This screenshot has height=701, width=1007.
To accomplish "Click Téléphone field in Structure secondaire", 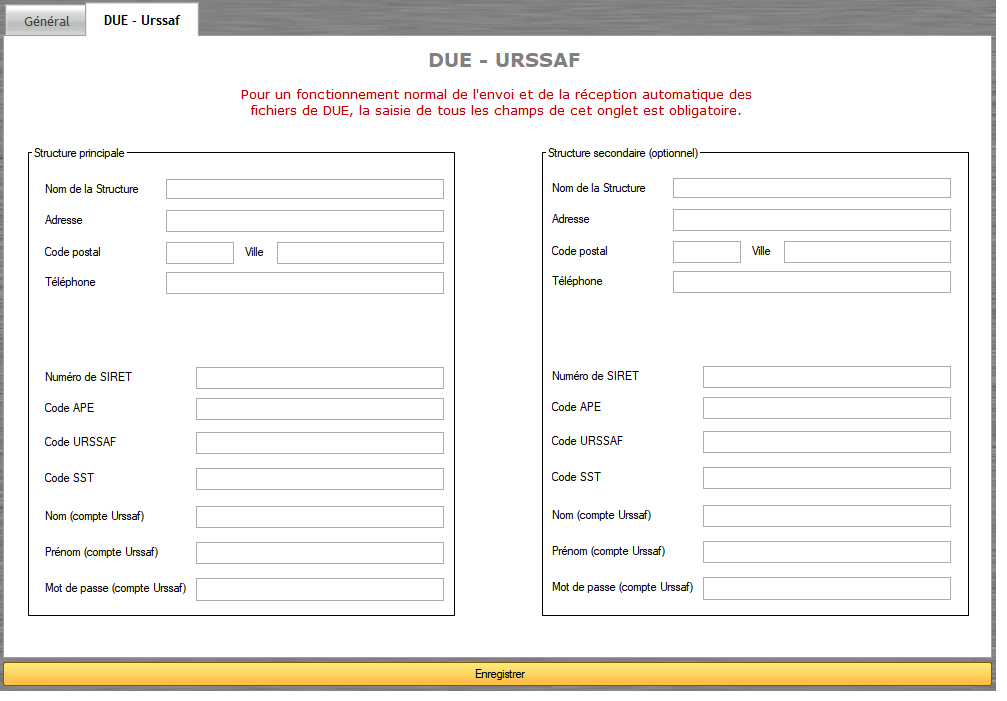I will [812, 282].
